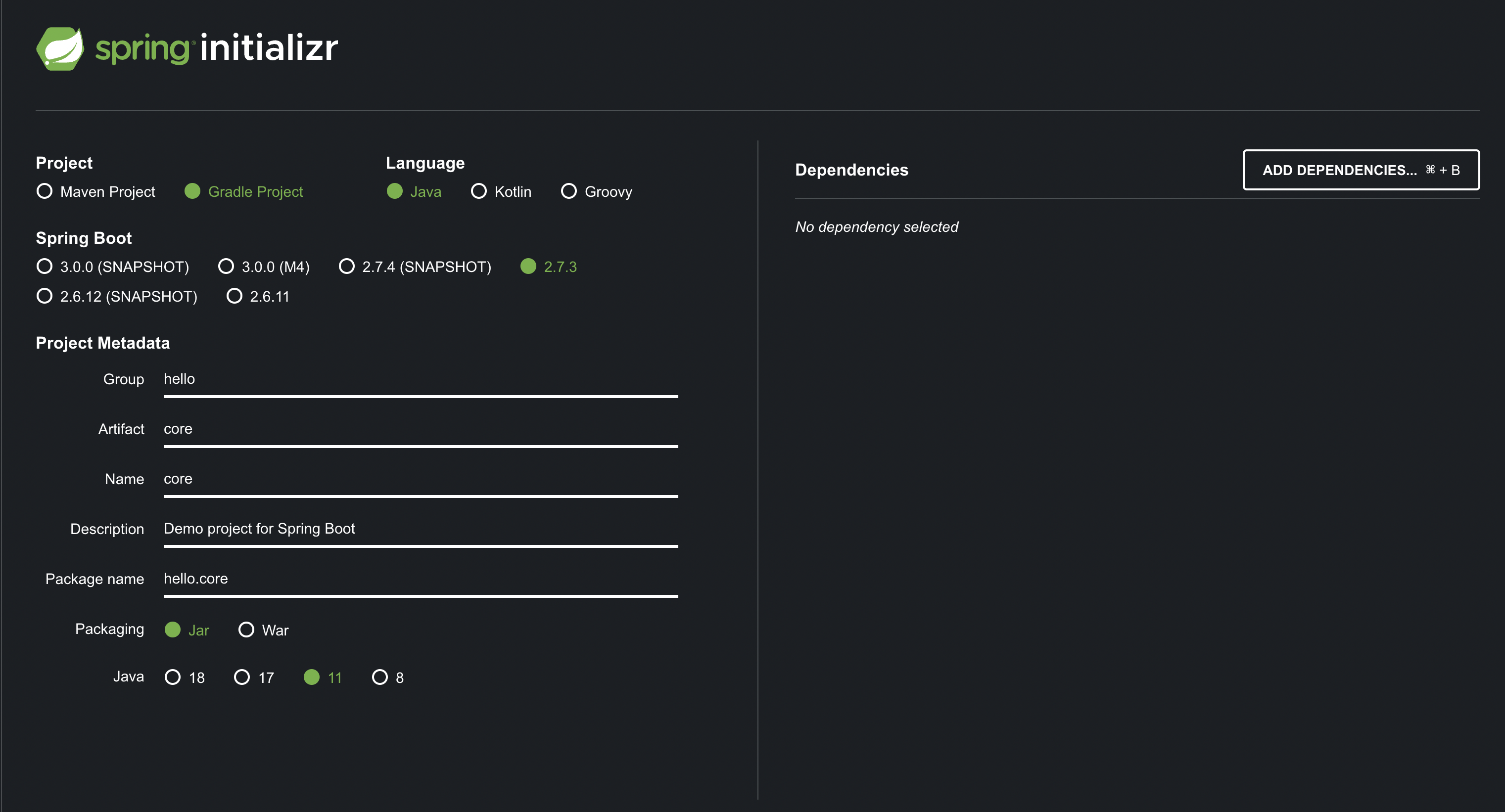Switch packaging to War

(x=246, y=630)
